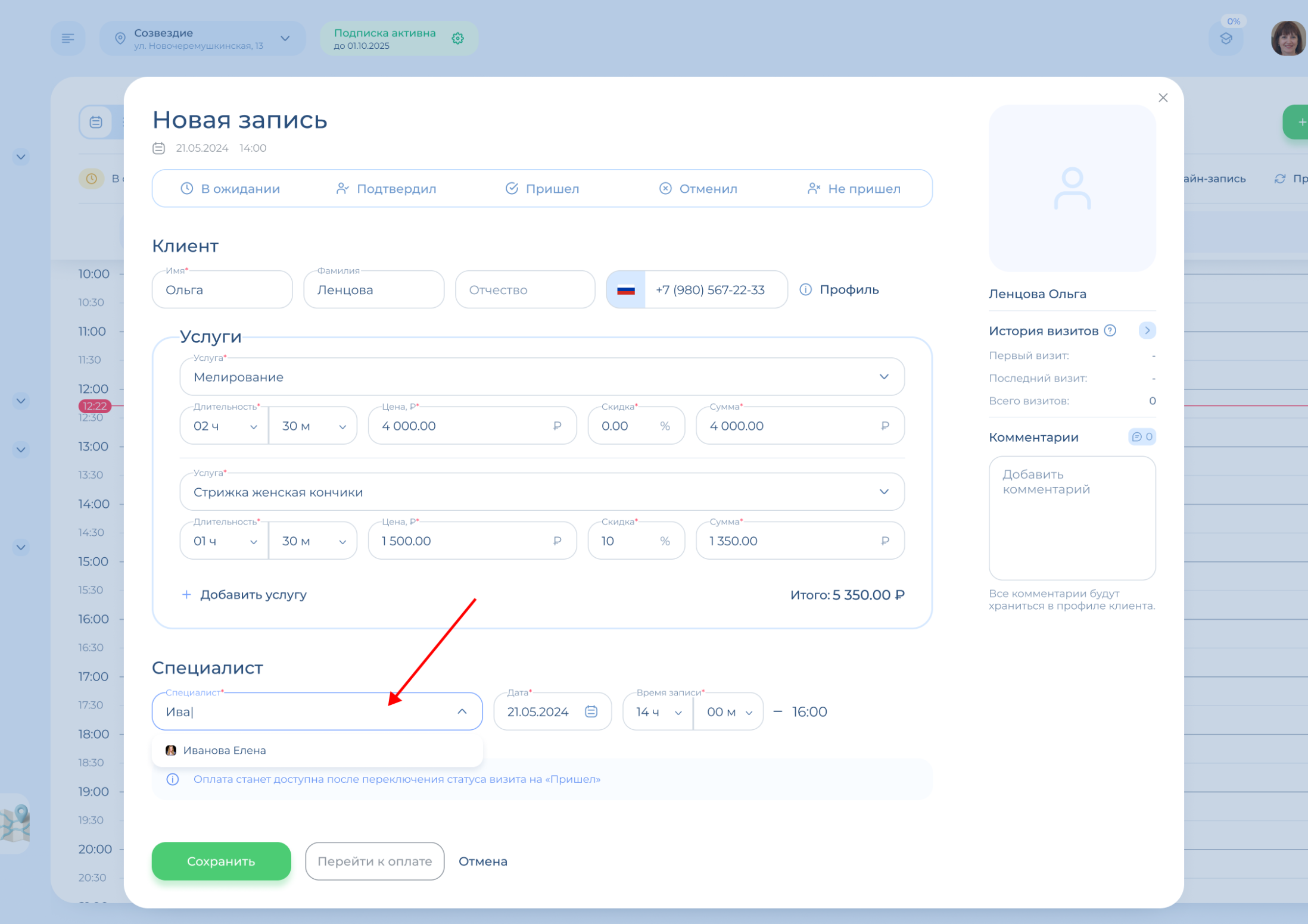Open the hamburger menu icon
1308x924 pixels.
click(68, 39)
